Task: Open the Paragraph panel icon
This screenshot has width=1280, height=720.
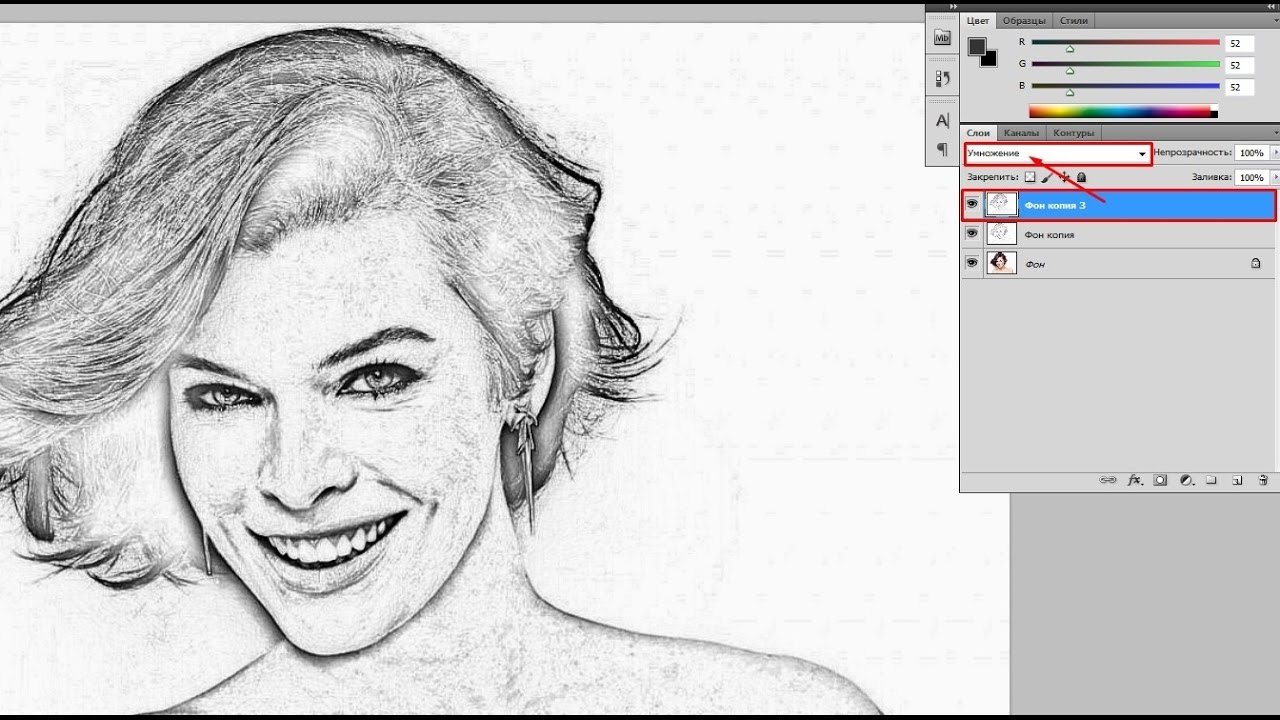Action: (x=941, y=150)
